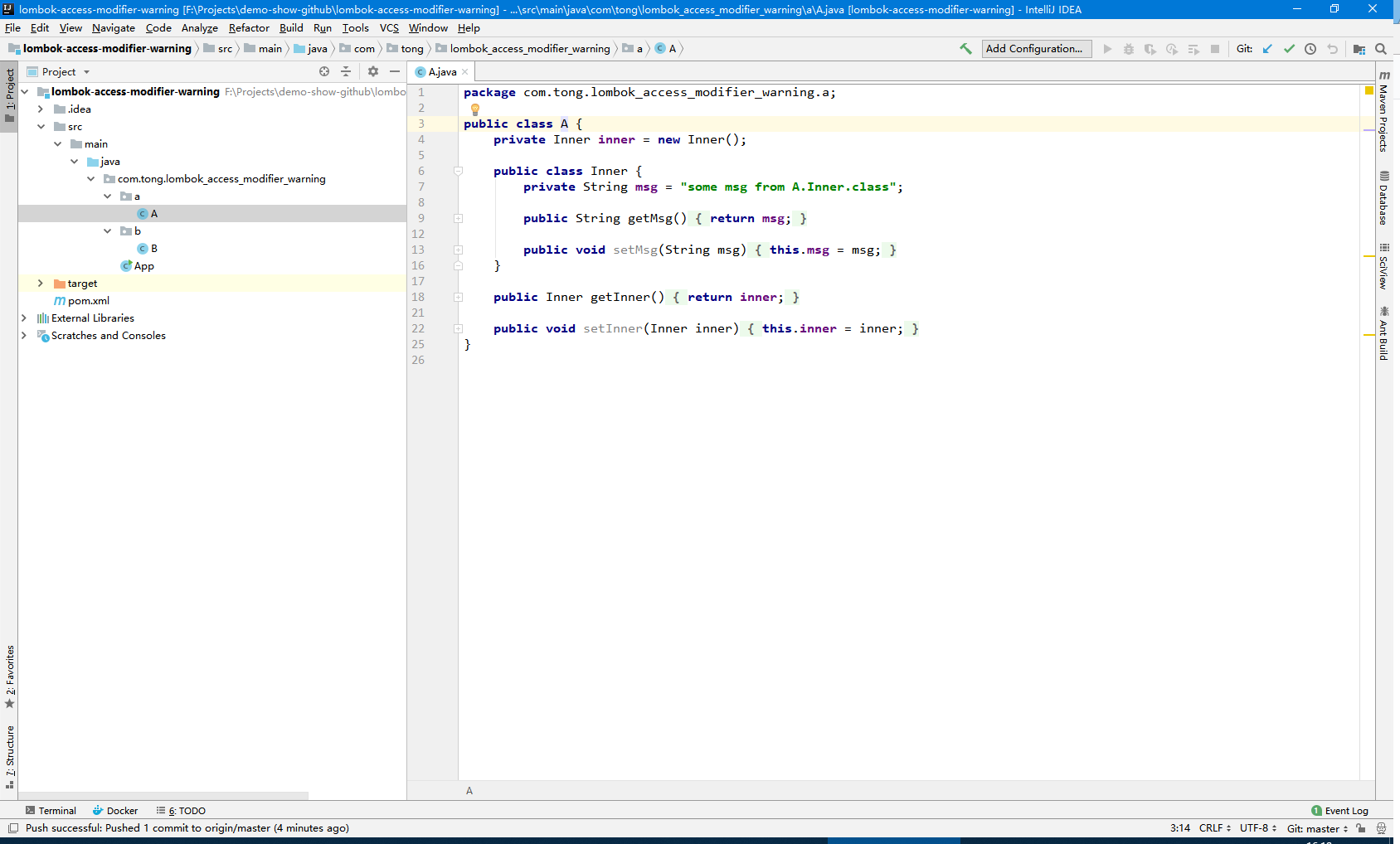Click the Git Revert arrow icon

[1332, 49]
